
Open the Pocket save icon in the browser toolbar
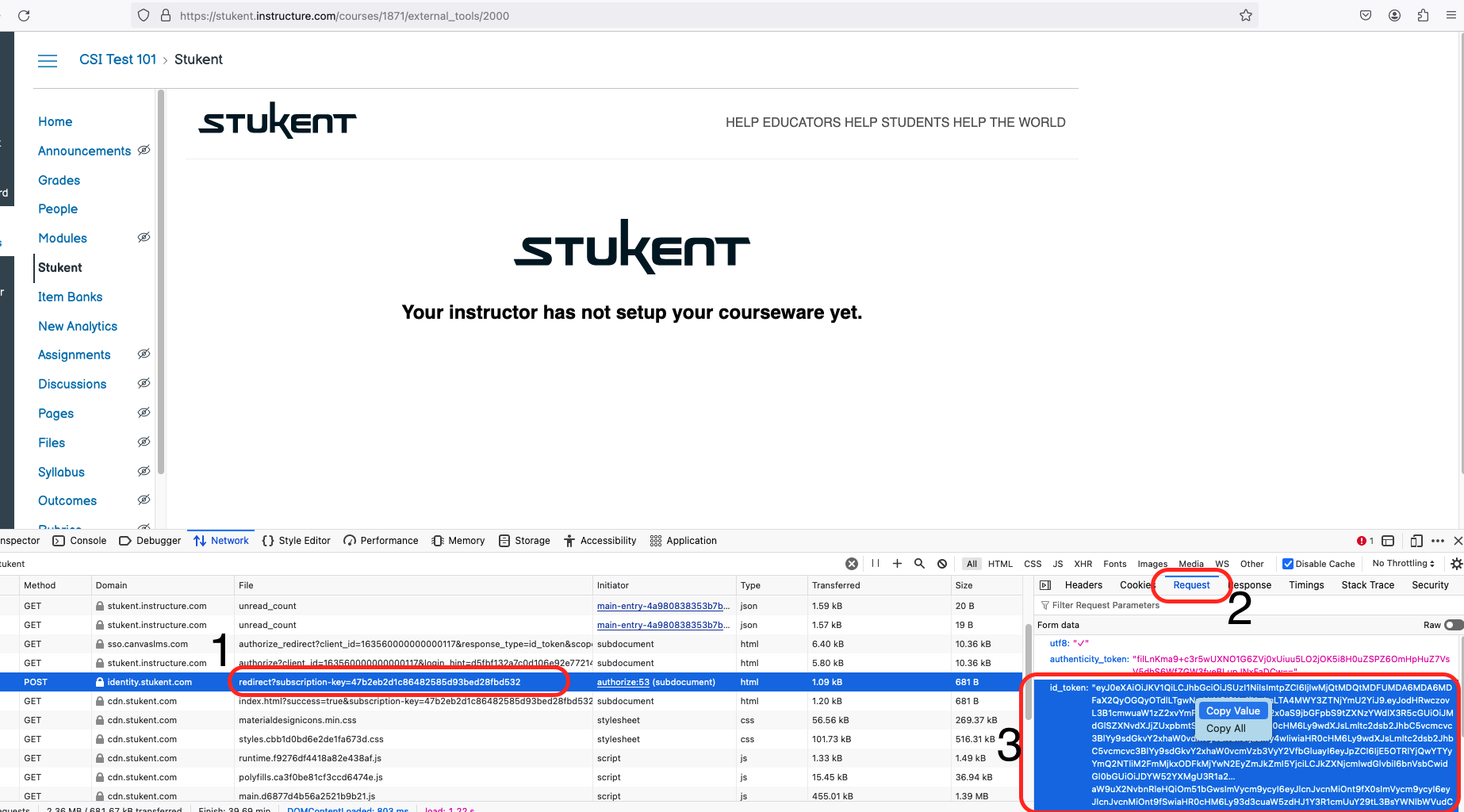[x=1366, y=15]
